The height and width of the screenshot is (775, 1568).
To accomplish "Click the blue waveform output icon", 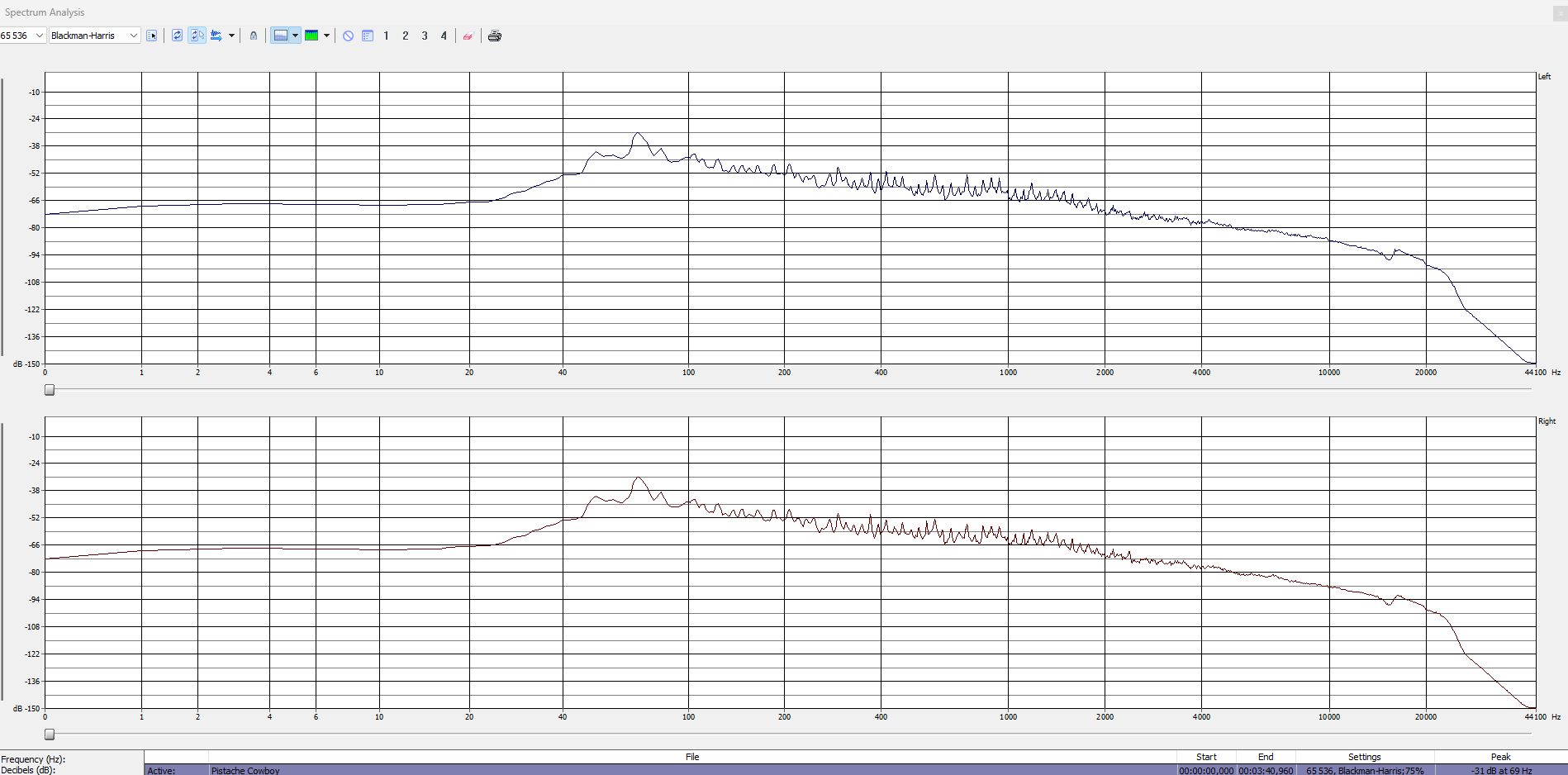I will pos(216,36).
